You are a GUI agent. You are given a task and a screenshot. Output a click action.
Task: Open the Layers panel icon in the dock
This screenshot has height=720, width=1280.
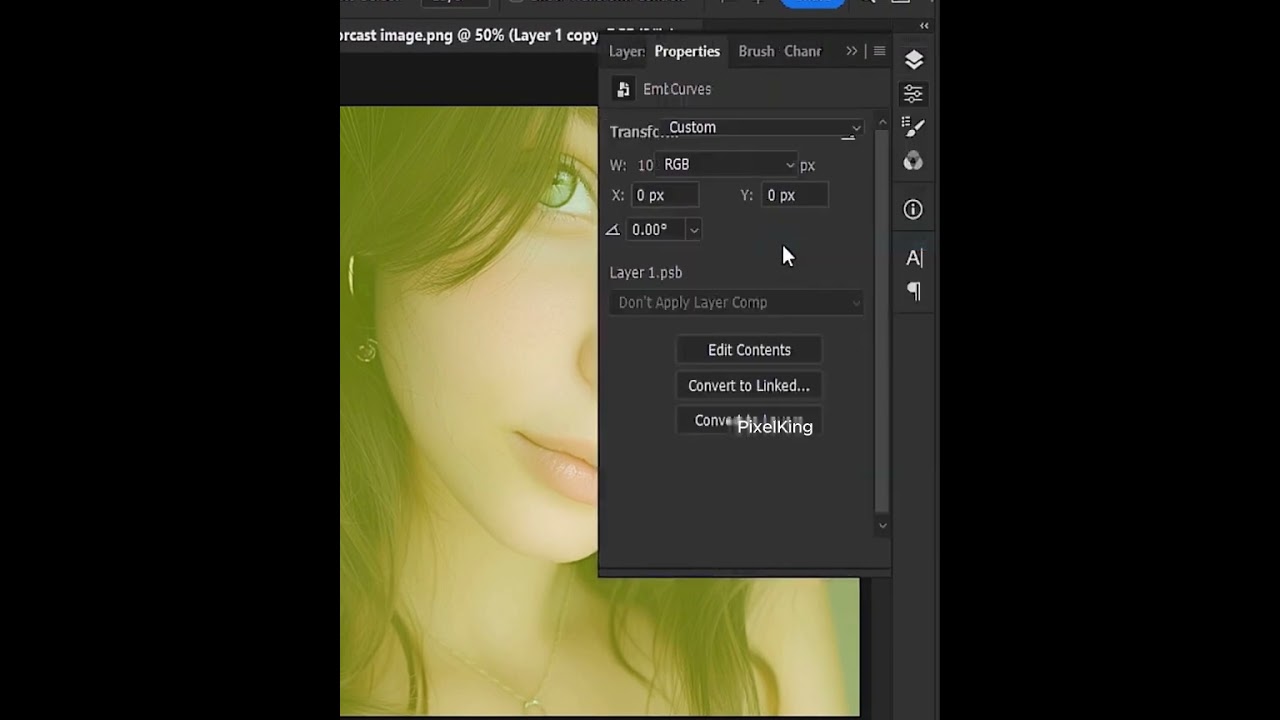[913, 60]
